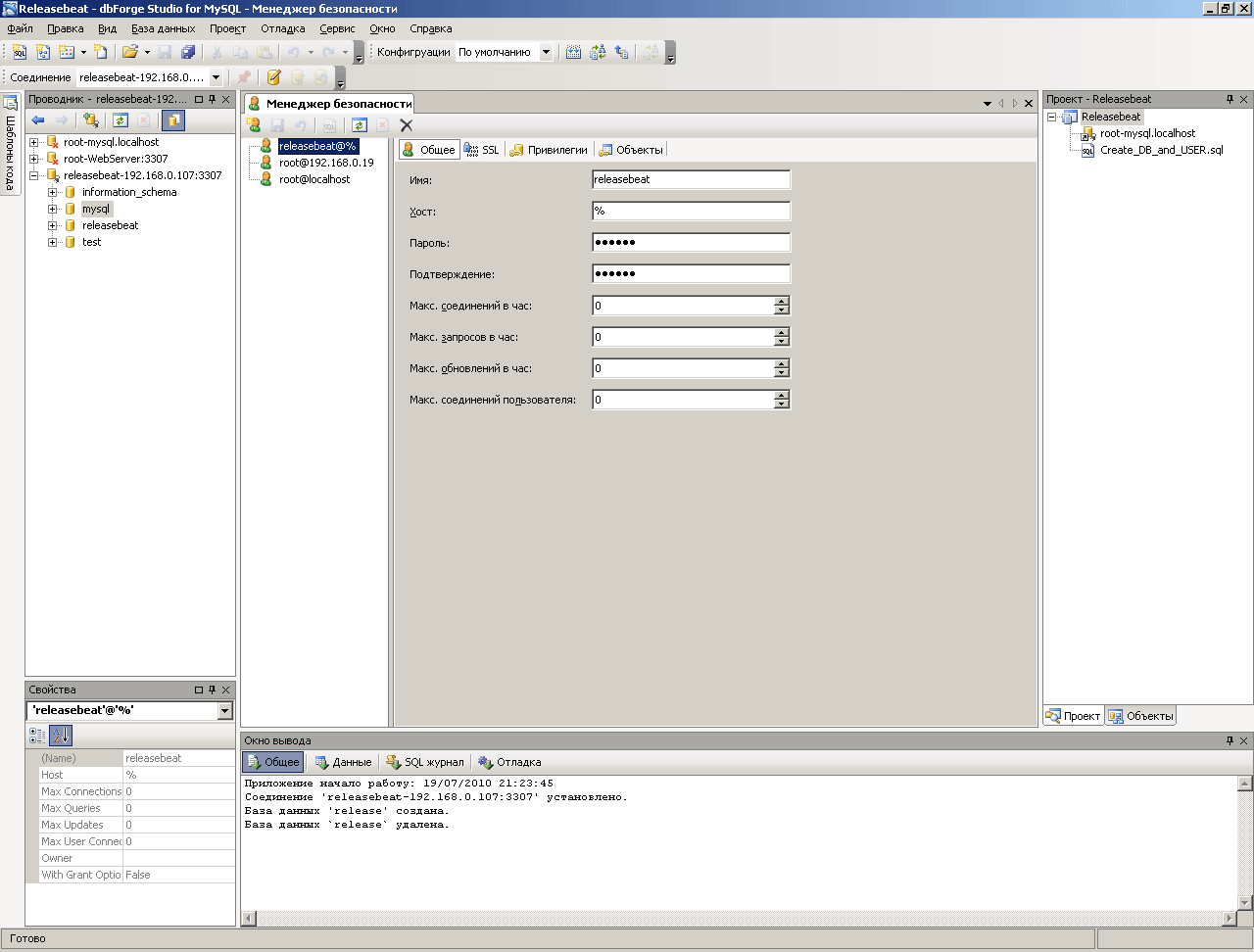The width and height of the screenshot is (1254, 952).
Task: Select Create_DB_and_USER.sql in project tree
Action: (x=1162, y=150)
